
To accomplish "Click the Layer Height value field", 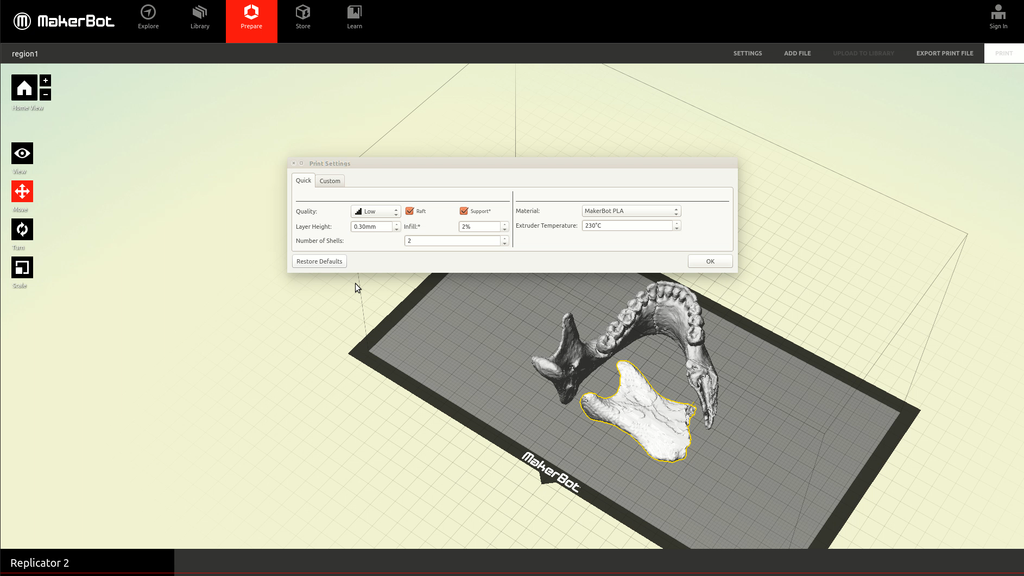I will (x=372, y=227).
